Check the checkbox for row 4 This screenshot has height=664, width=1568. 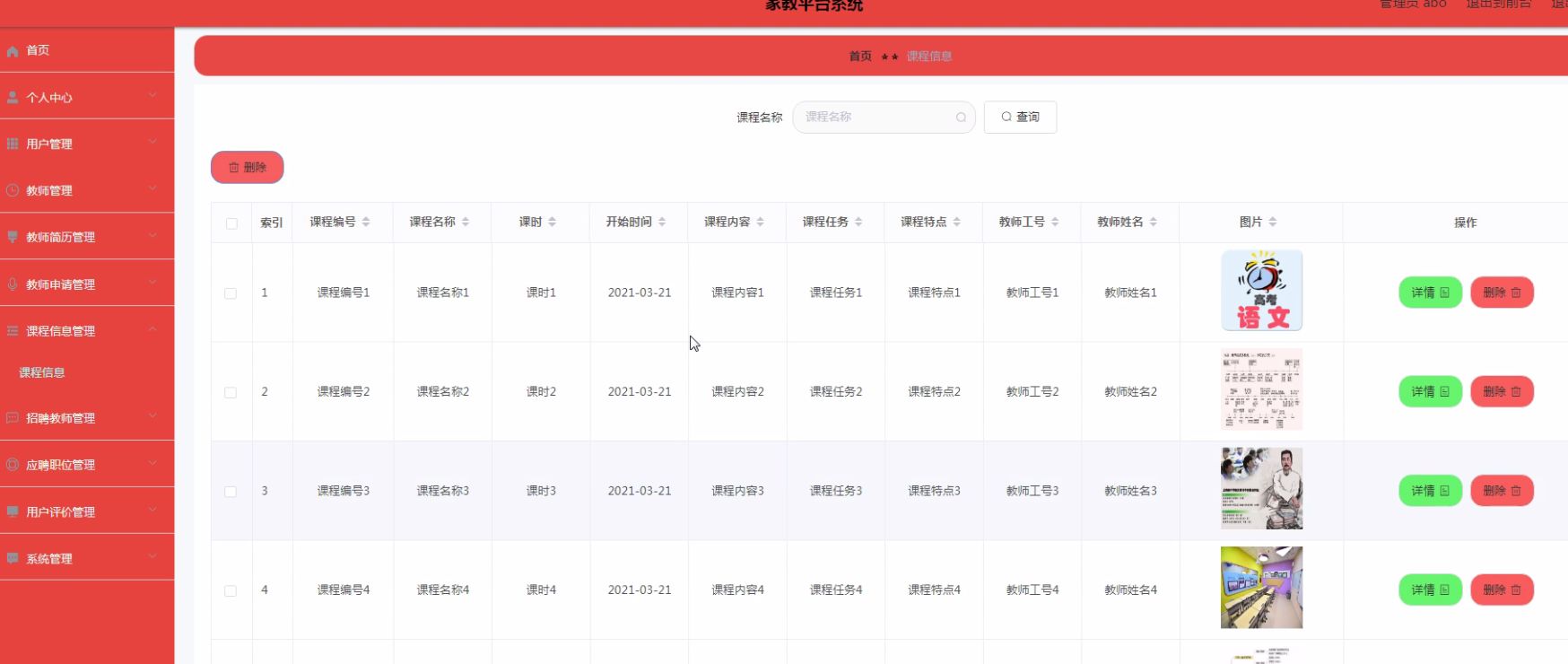point(231,590)
